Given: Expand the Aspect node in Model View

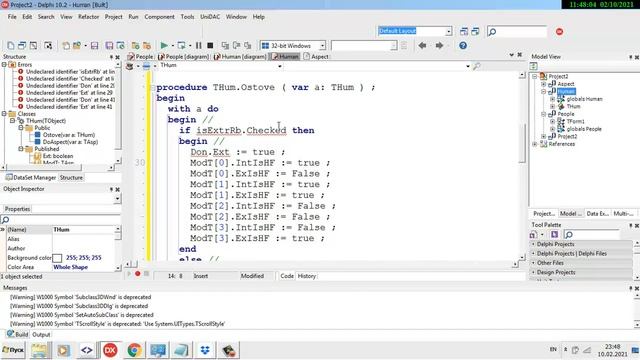Looking at the screenshot, I should [x=543, y=84].
